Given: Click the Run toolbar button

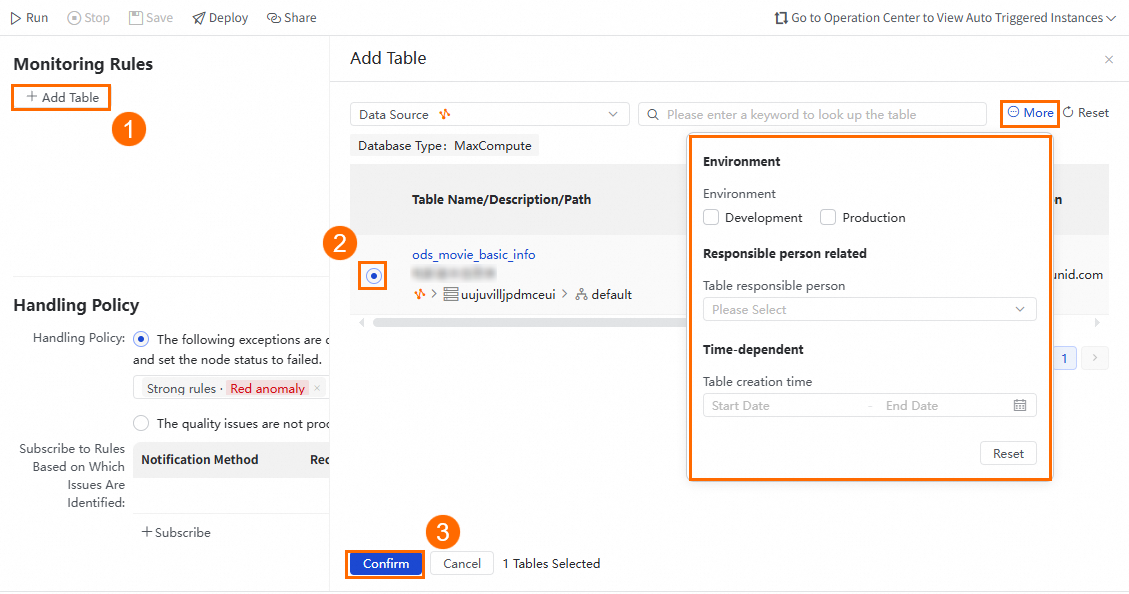Looking at the screenshot, I should [29, 18].
